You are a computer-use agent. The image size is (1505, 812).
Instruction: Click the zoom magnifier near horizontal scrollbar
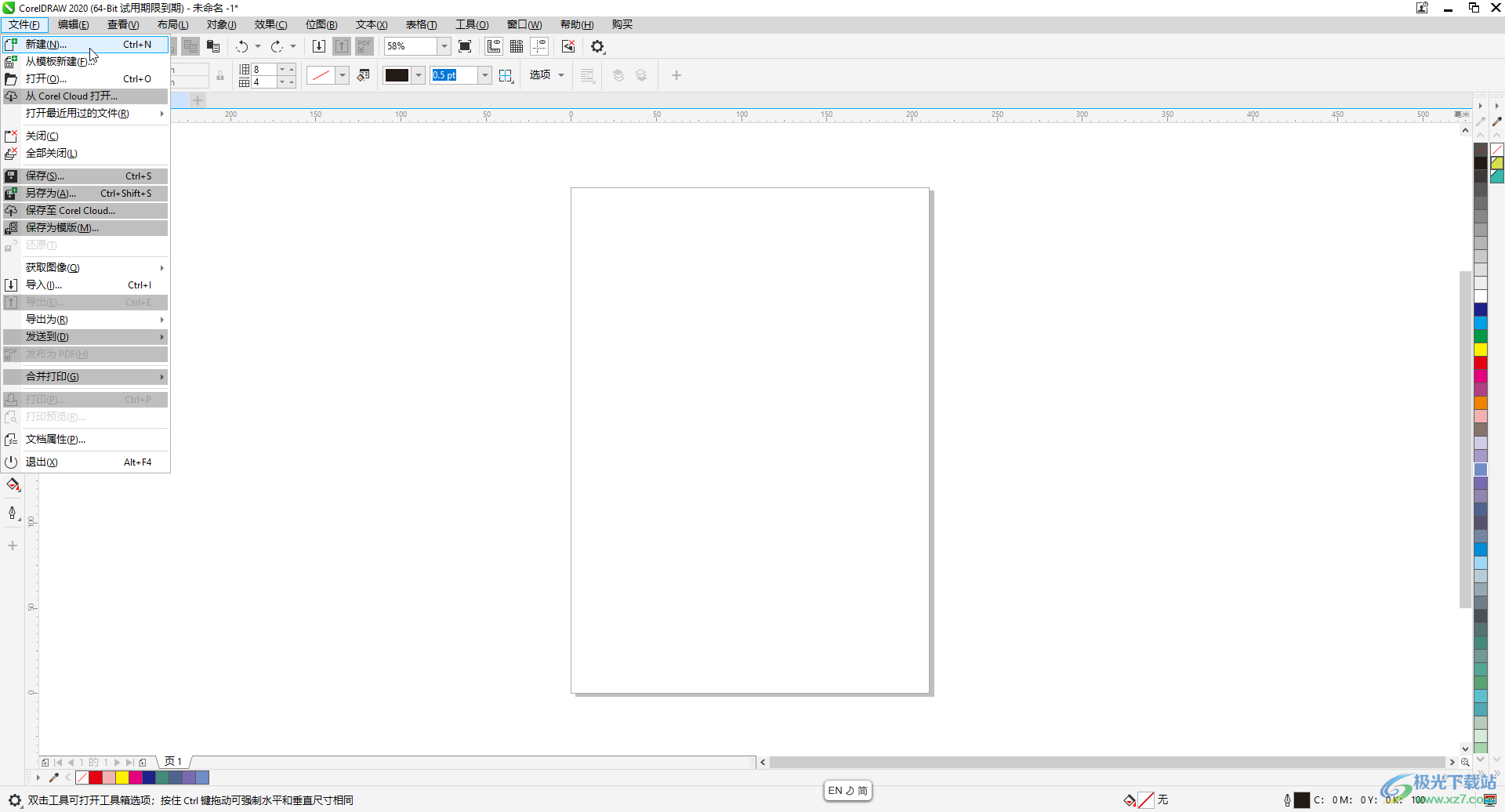(1465, 762)
